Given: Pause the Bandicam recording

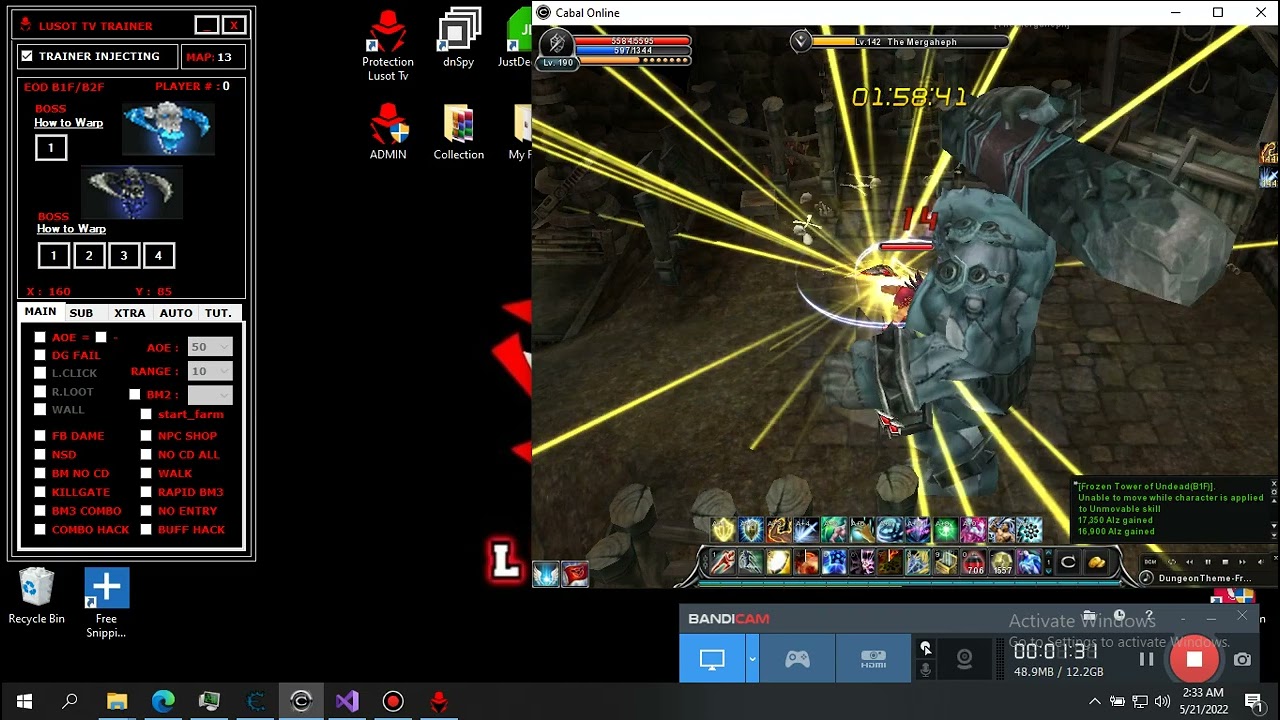Looking at the screenshot, I should coord(1146,660).
